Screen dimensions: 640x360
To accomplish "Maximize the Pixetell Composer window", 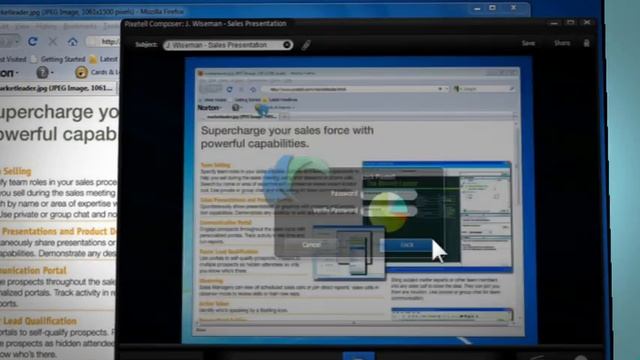I will 571,22.
